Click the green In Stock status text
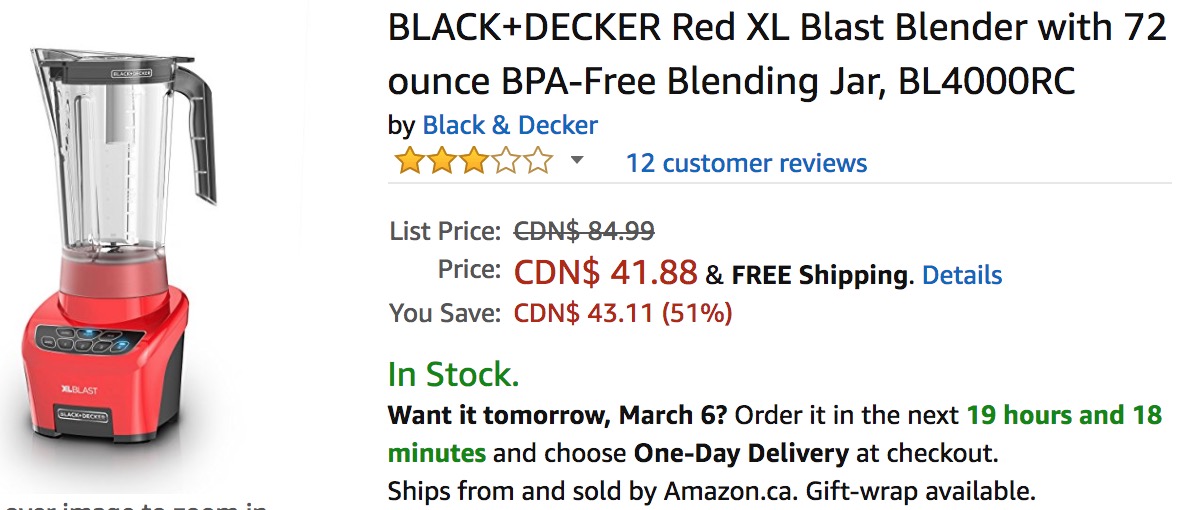Screen dimensions: 1180x510 pyautogui.click(x=454, y=374)
